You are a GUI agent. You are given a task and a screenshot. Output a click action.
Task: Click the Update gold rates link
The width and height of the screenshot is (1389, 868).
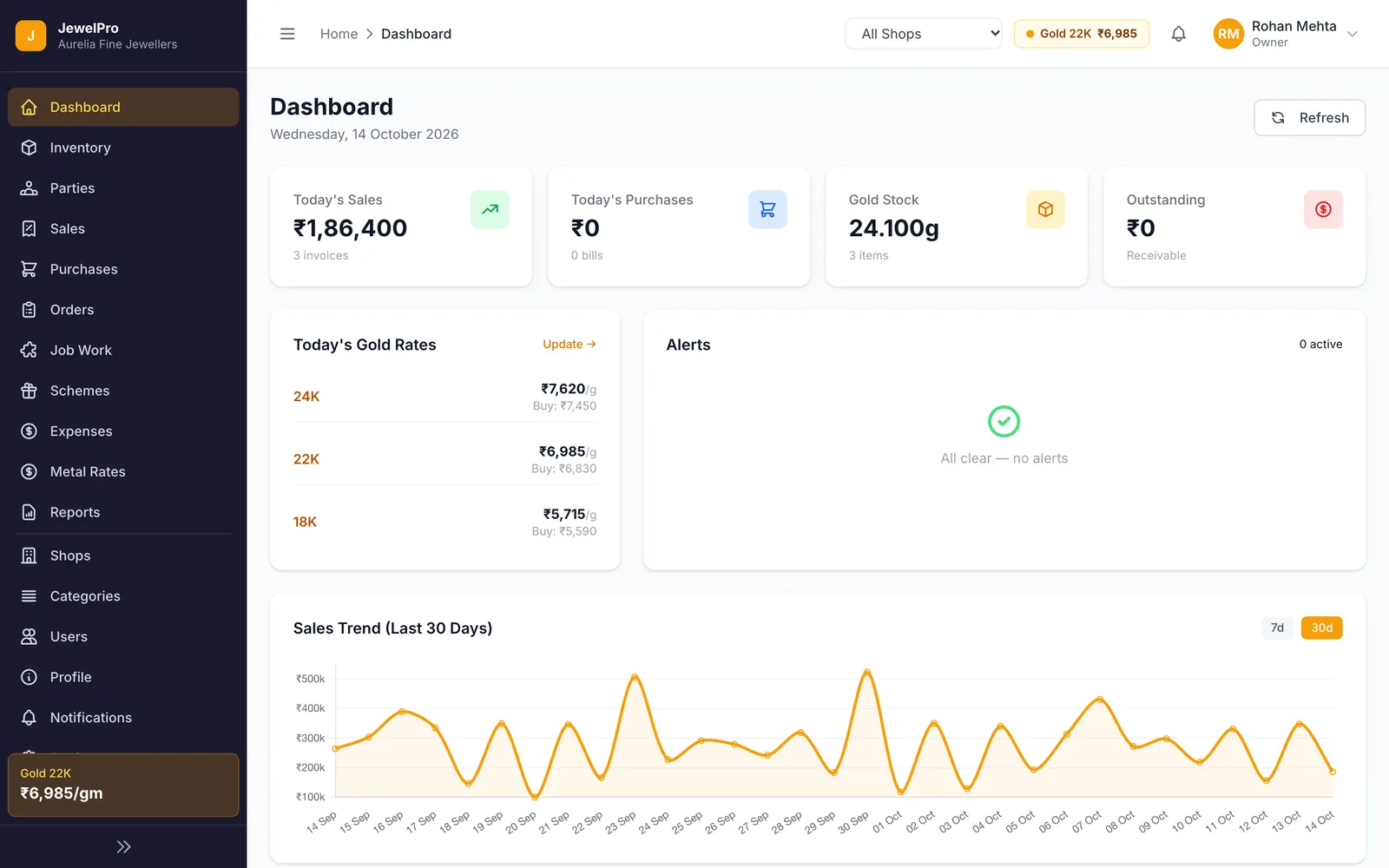pos(569,345)
